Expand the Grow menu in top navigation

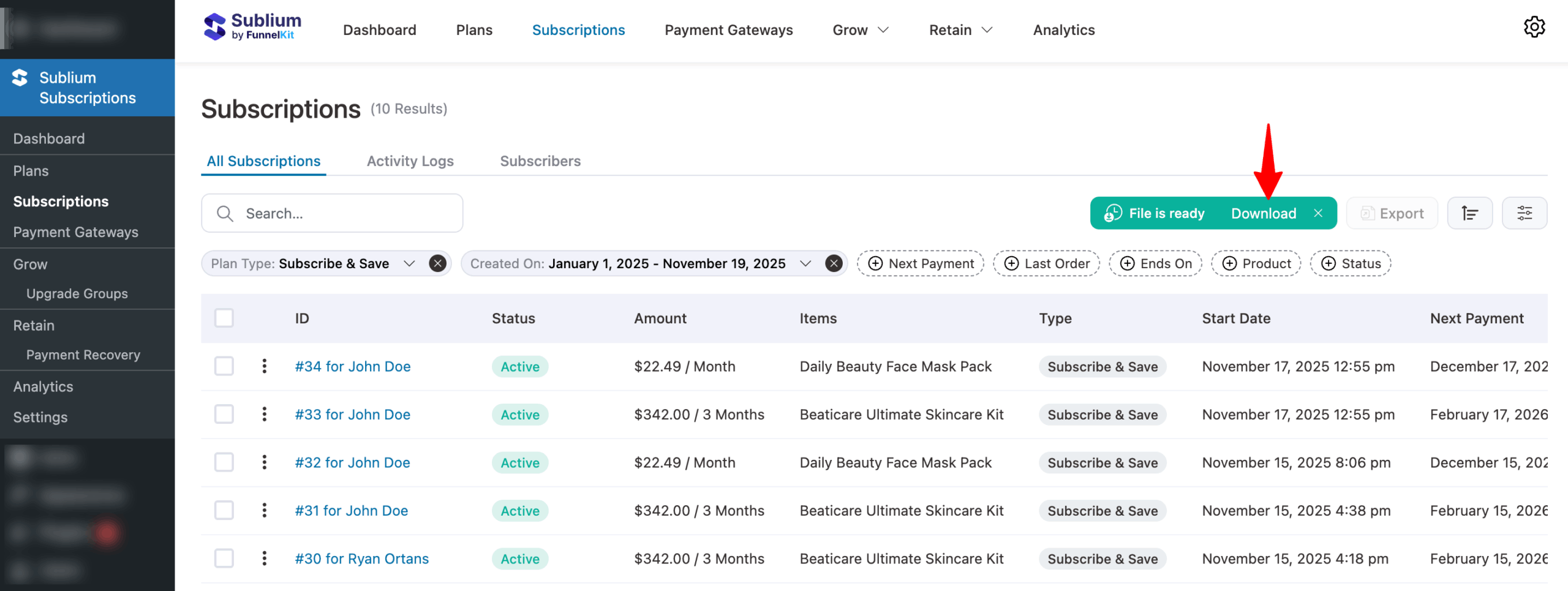coord(859,30)
